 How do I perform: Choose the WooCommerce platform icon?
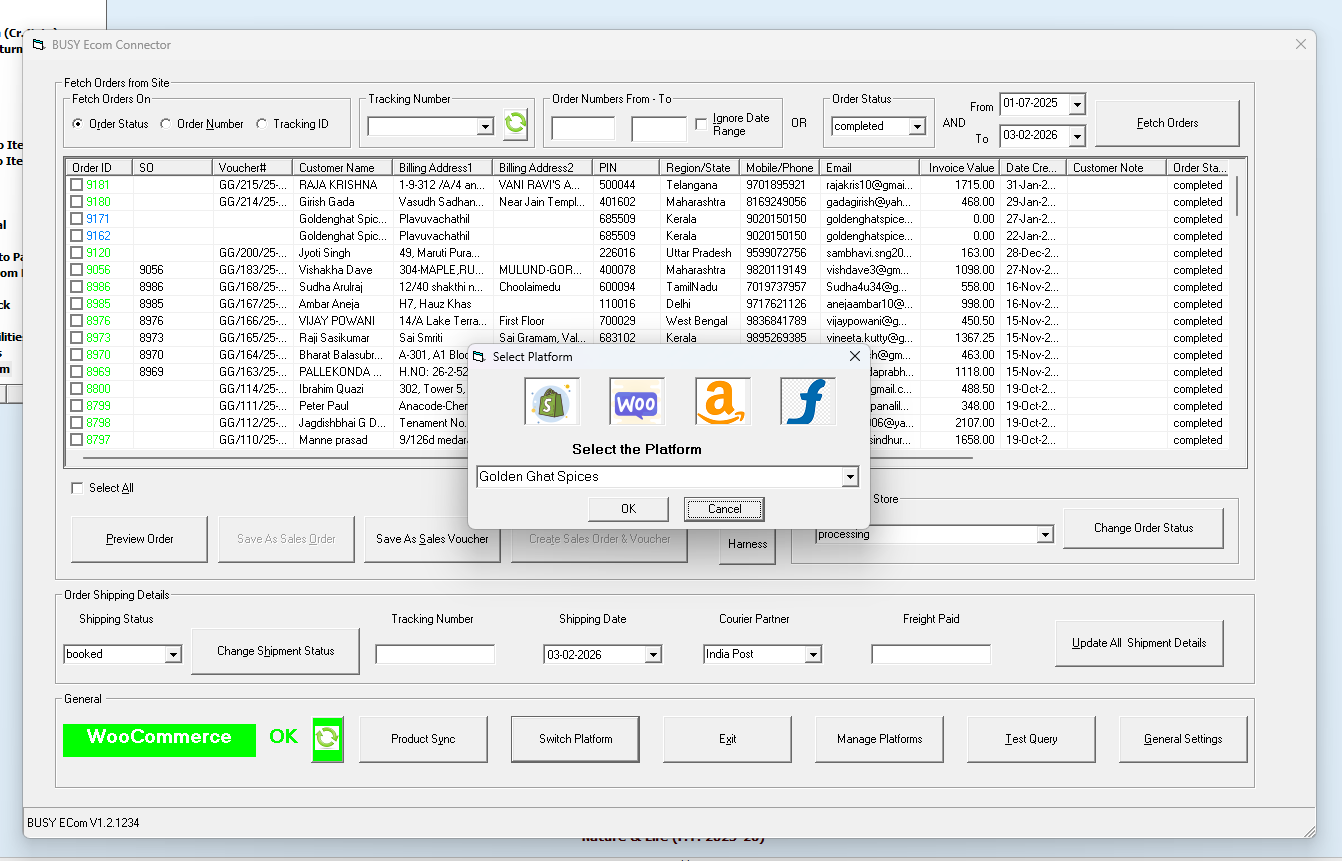(637, 402)
